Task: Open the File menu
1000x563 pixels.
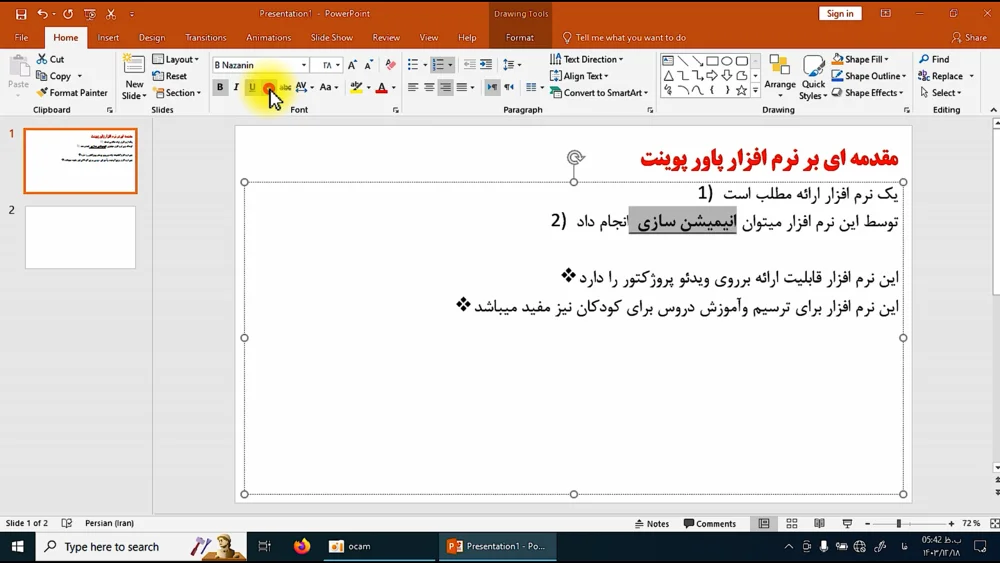Action: pos(21,38)
